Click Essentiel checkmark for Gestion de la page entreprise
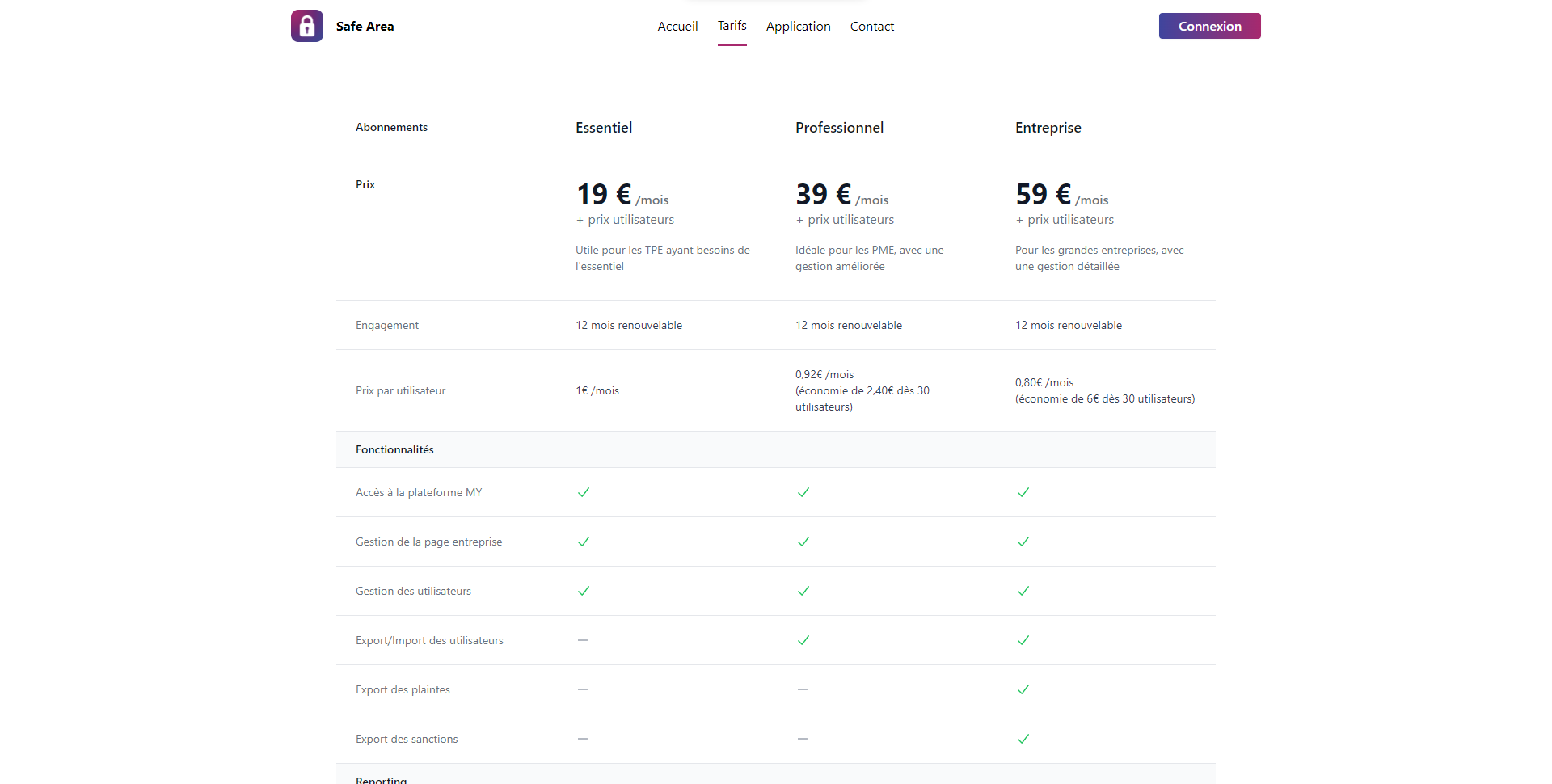Viewport: 1552px width, 784px height. pyautogui.click(x=584, y=542)
